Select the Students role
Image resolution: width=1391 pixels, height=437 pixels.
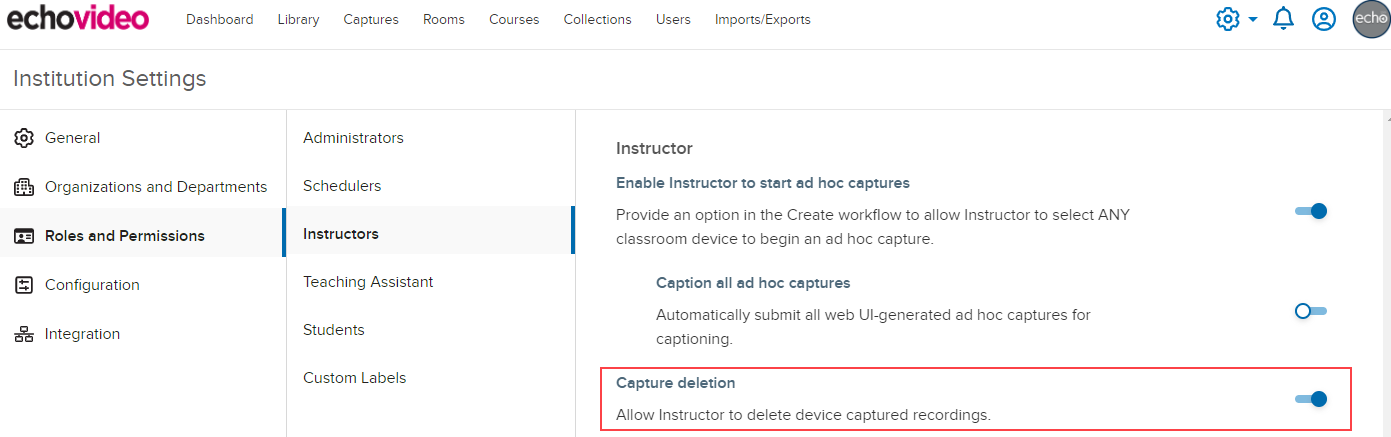[333, 330]
